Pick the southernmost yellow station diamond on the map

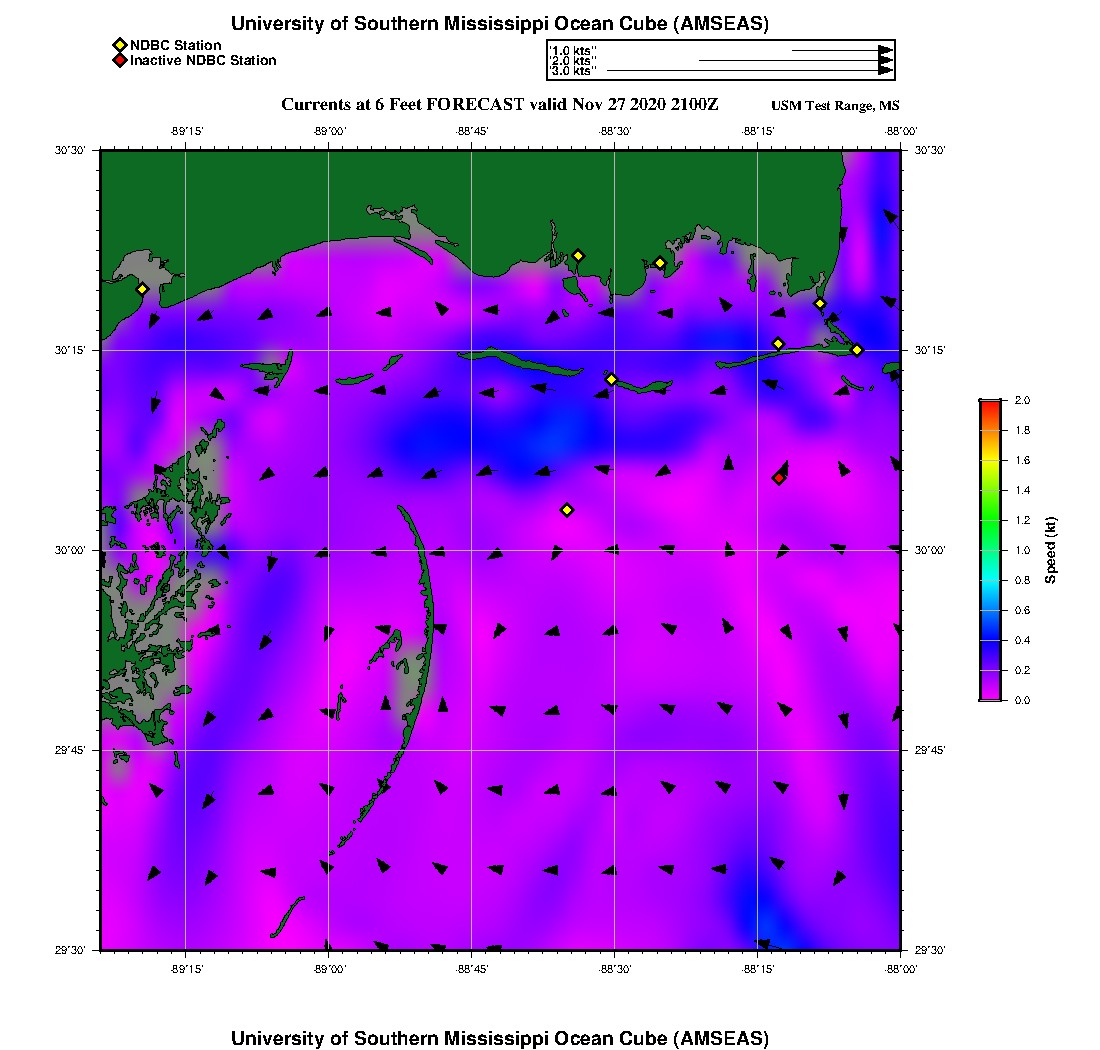567,510
